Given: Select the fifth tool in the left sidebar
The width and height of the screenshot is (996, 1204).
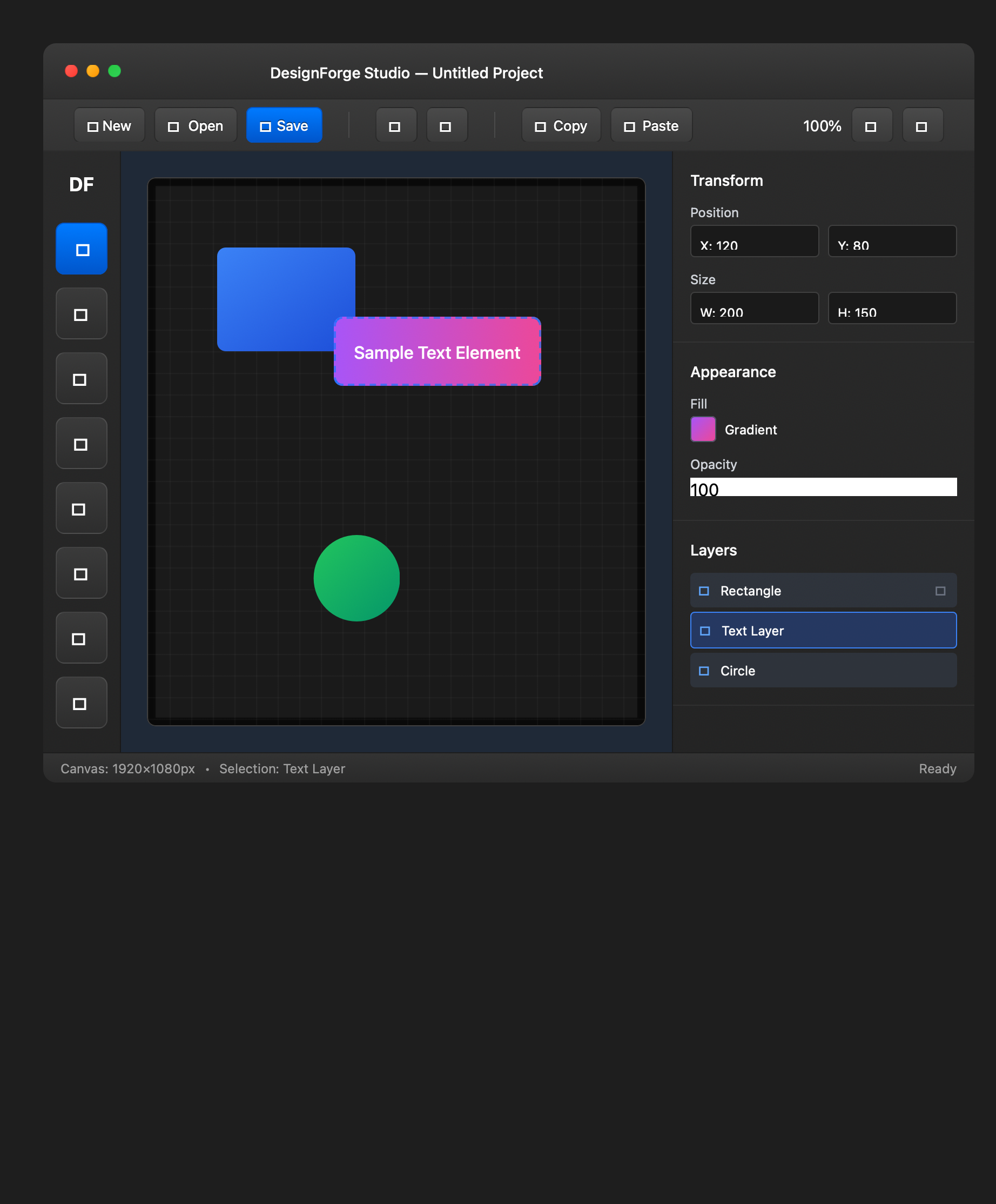Looking at the screenshot, I should [x=82, y=508].
